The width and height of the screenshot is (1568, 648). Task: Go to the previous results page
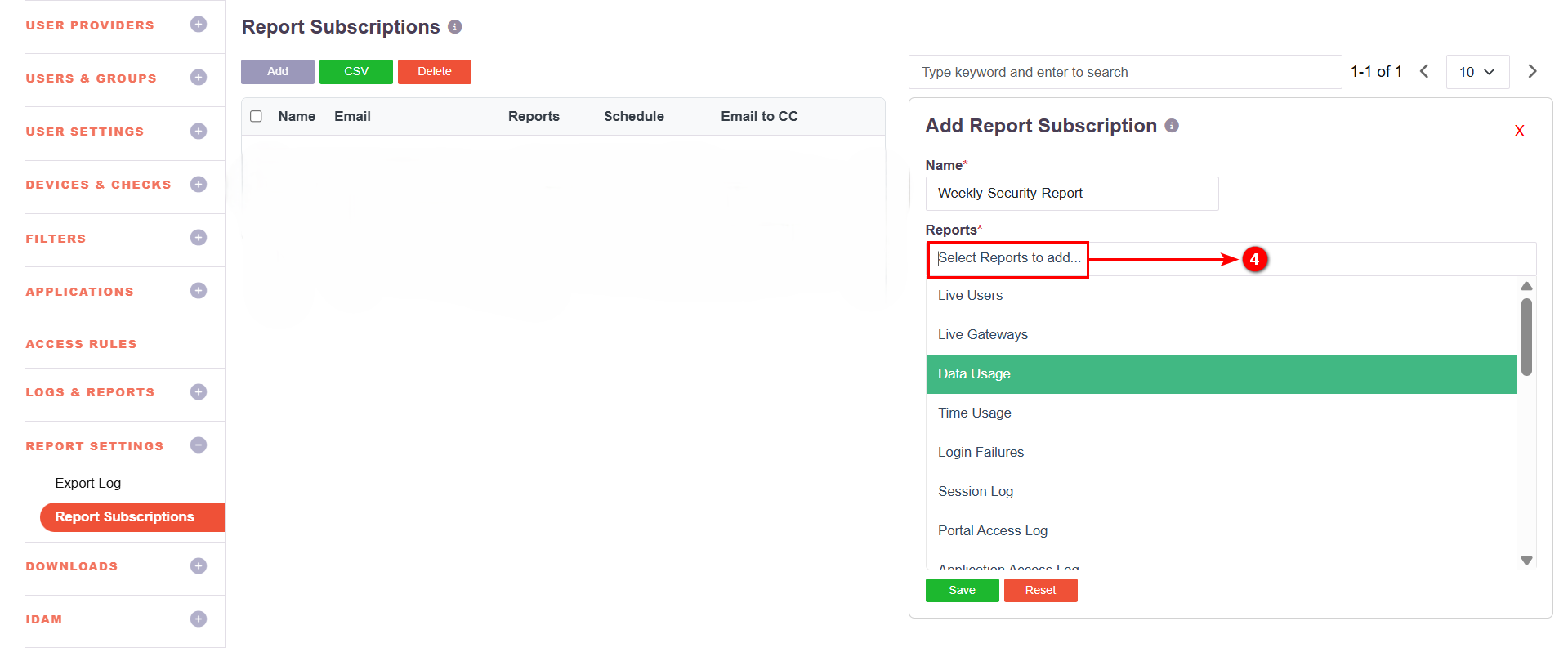point(1424,72)
